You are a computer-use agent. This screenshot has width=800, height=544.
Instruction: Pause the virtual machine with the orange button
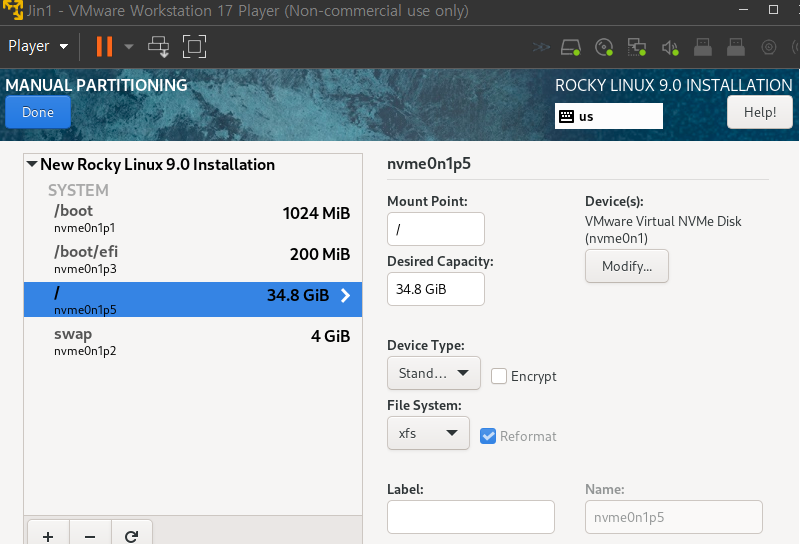(104, 46)
